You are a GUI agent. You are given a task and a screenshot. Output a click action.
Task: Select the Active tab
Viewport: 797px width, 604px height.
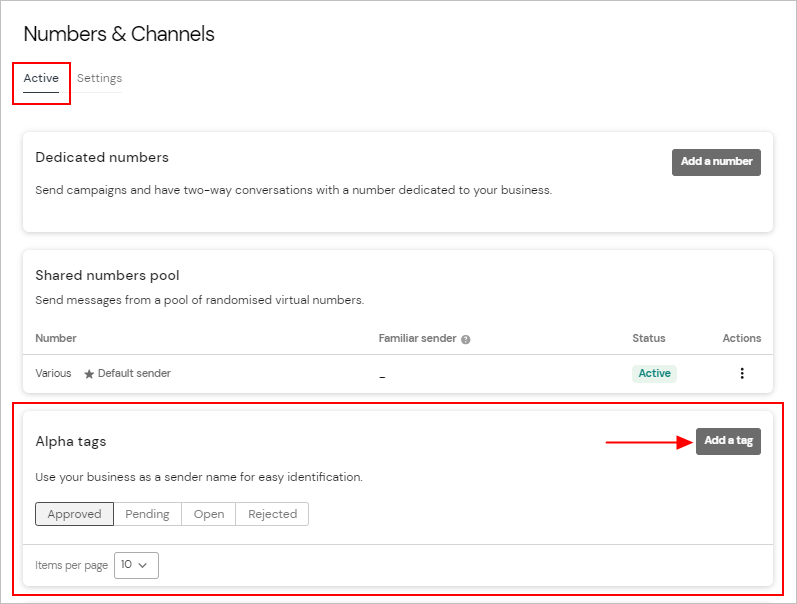(41, 78)
